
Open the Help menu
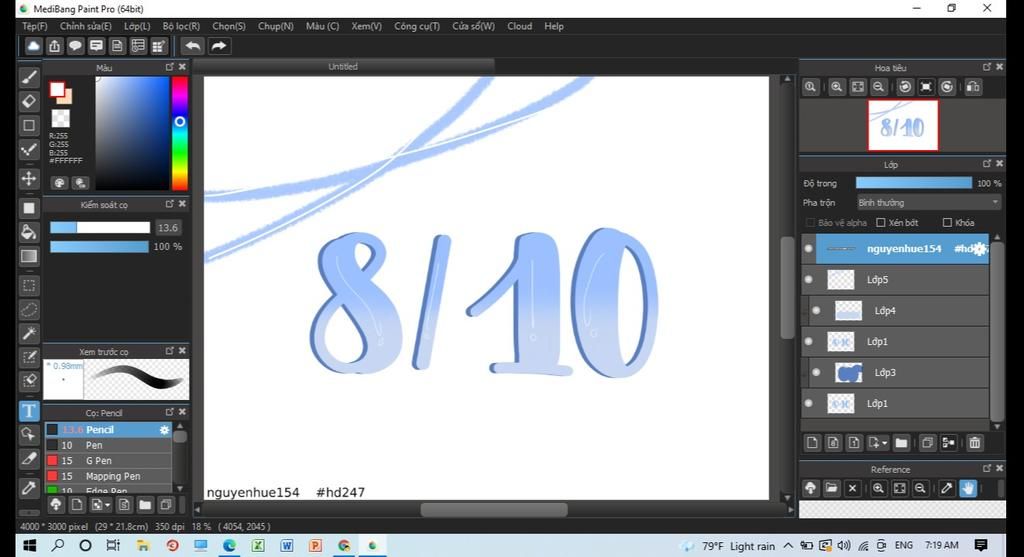pyautogui.click(x=554, y=26)
